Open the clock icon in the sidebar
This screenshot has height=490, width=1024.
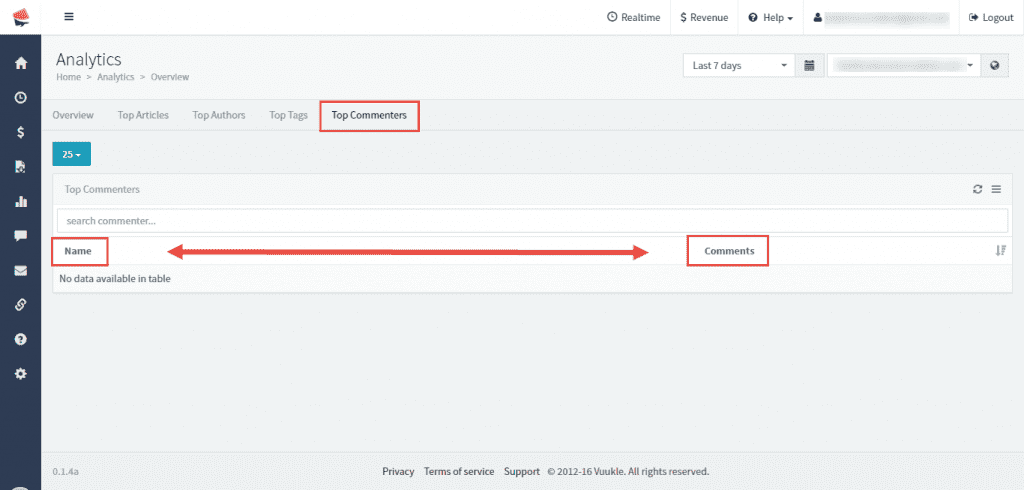pyautogui.click(x=20, y=98)
